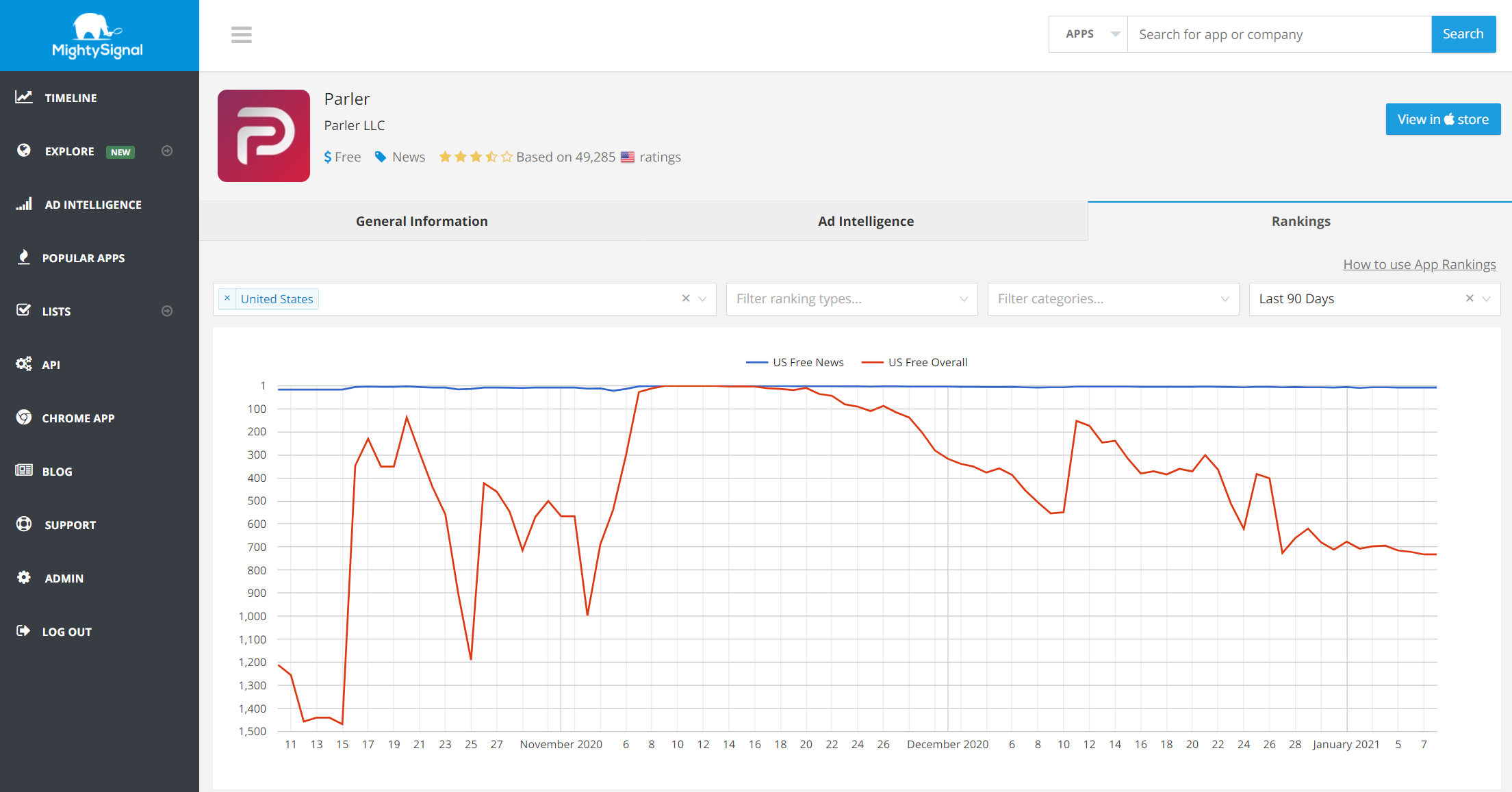1512x792 pixels.
Task: Open the Filter categories dropdown
Action: click(1114, 299)
